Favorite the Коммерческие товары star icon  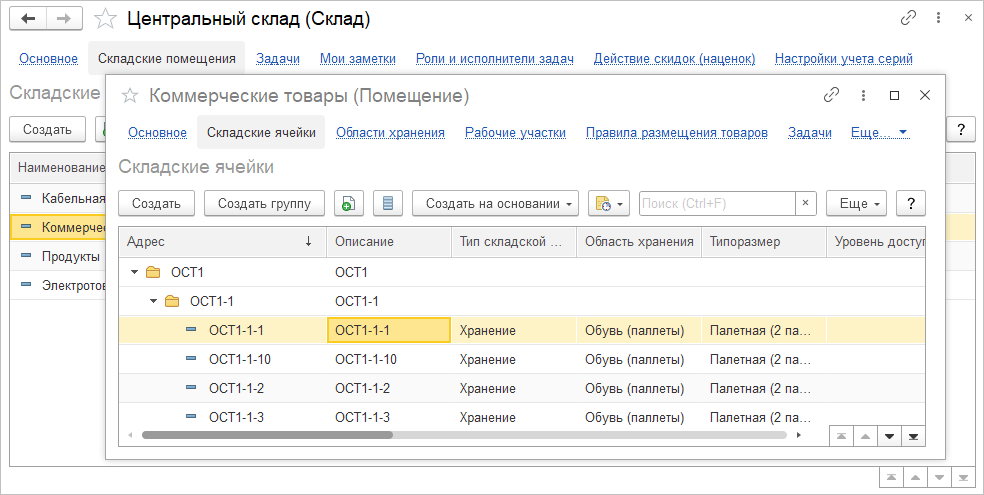[x=129, y=96]
